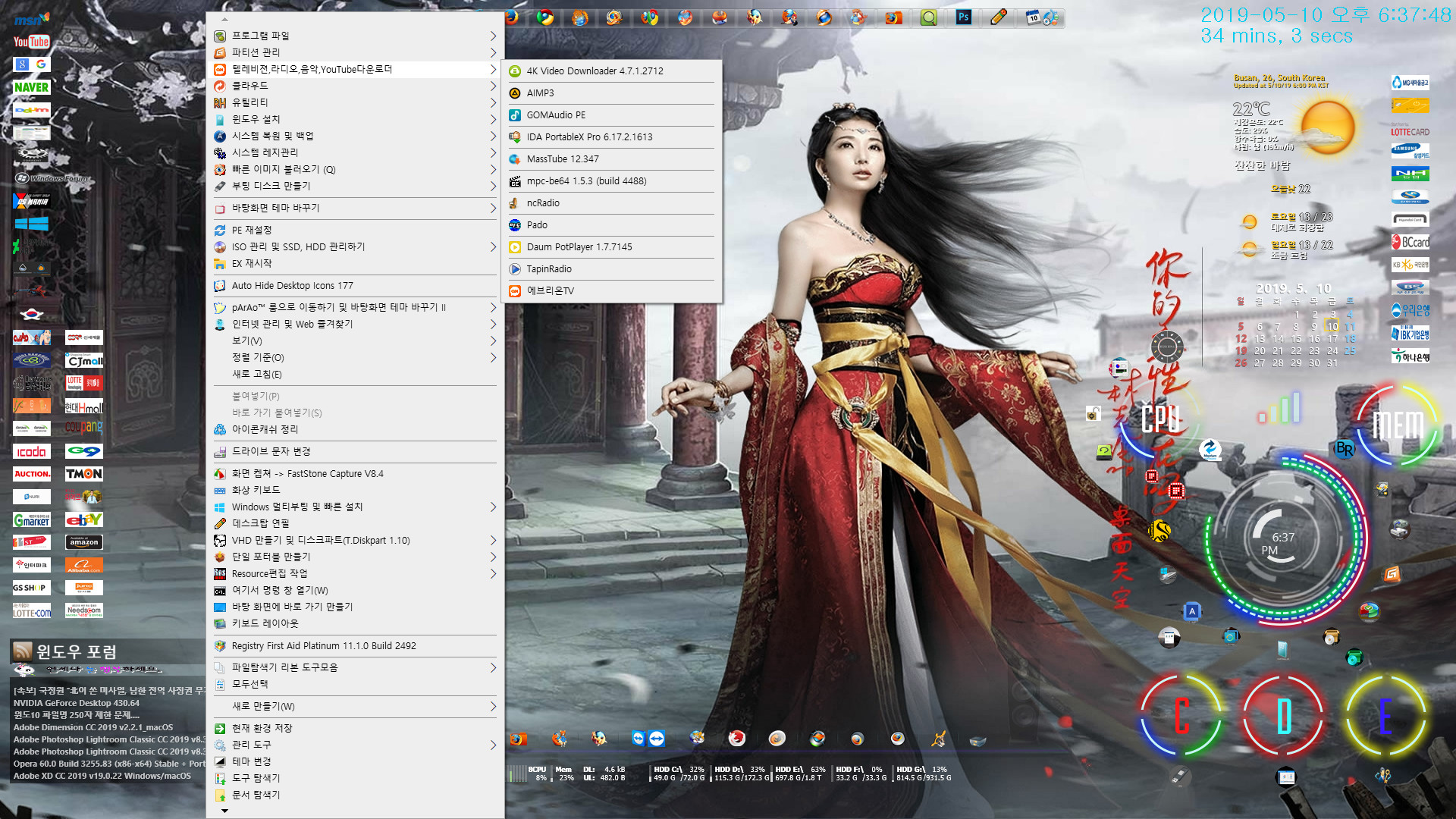Select Daum PotPlayer 1.7.7145
The width and height of the screenshot is (1456, 819).
pos(612,246)
